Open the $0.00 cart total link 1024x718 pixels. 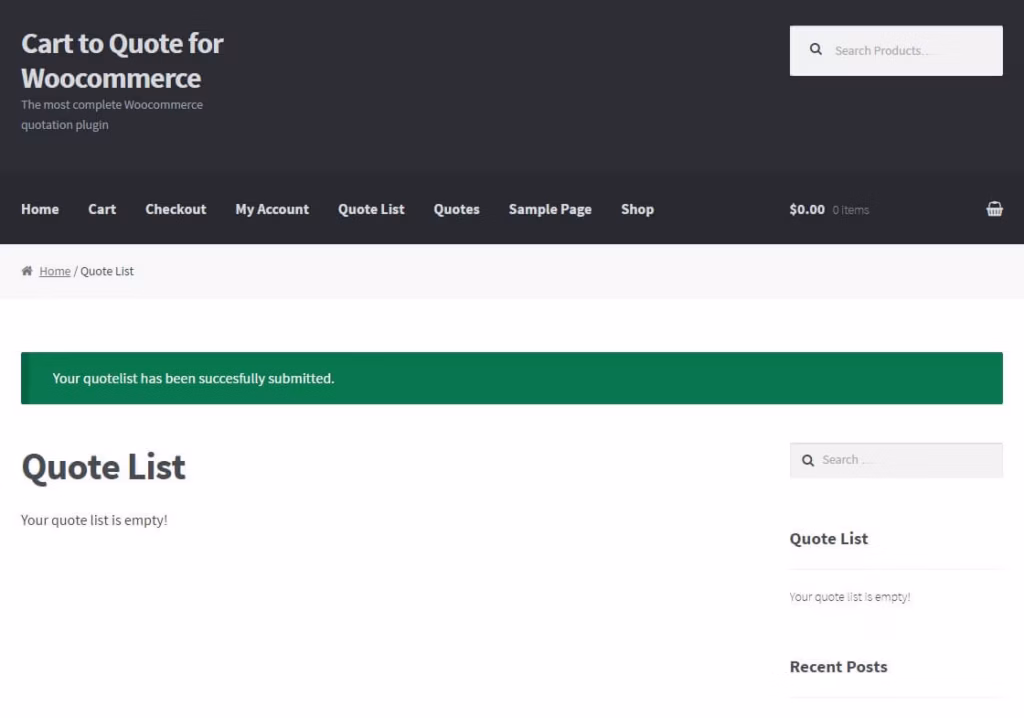[807, 209]
